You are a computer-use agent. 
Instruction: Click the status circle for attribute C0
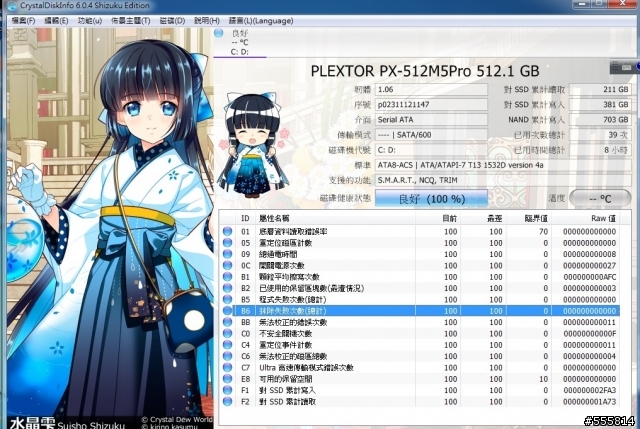[x=227, y=333]
